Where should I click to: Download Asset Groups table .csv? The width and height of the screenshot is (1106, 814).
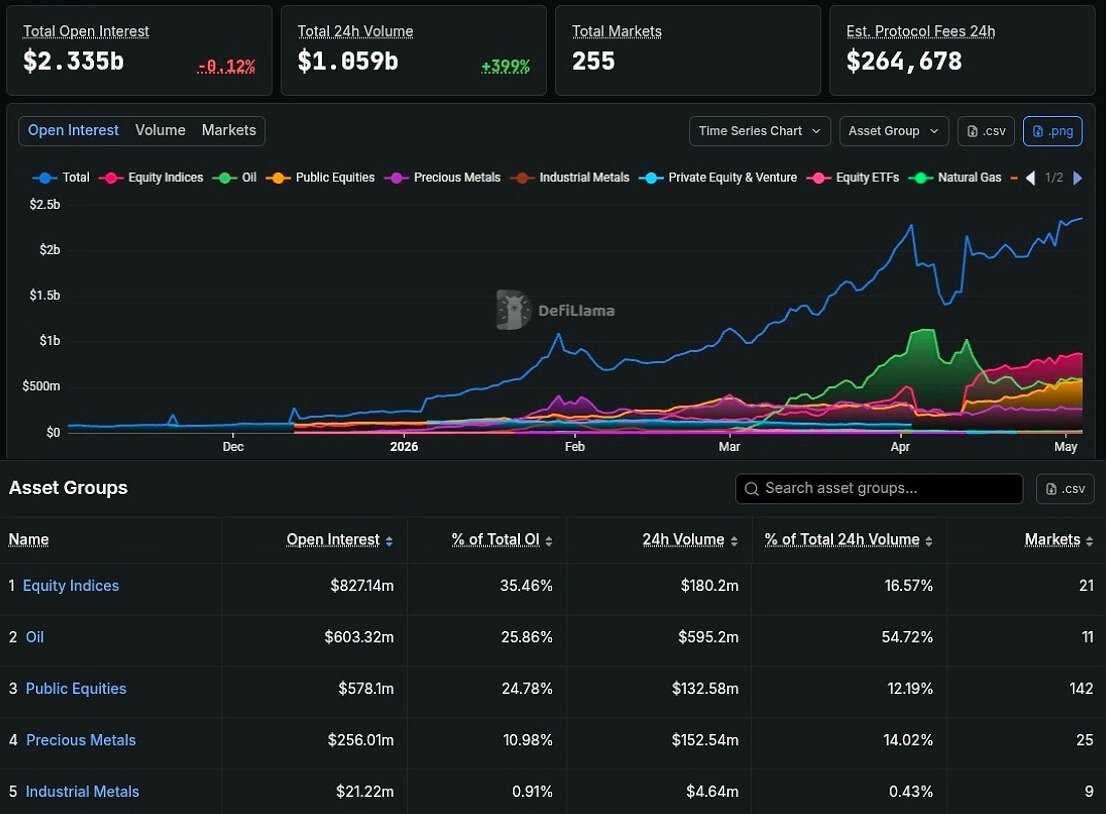[x=1065, y=489]
